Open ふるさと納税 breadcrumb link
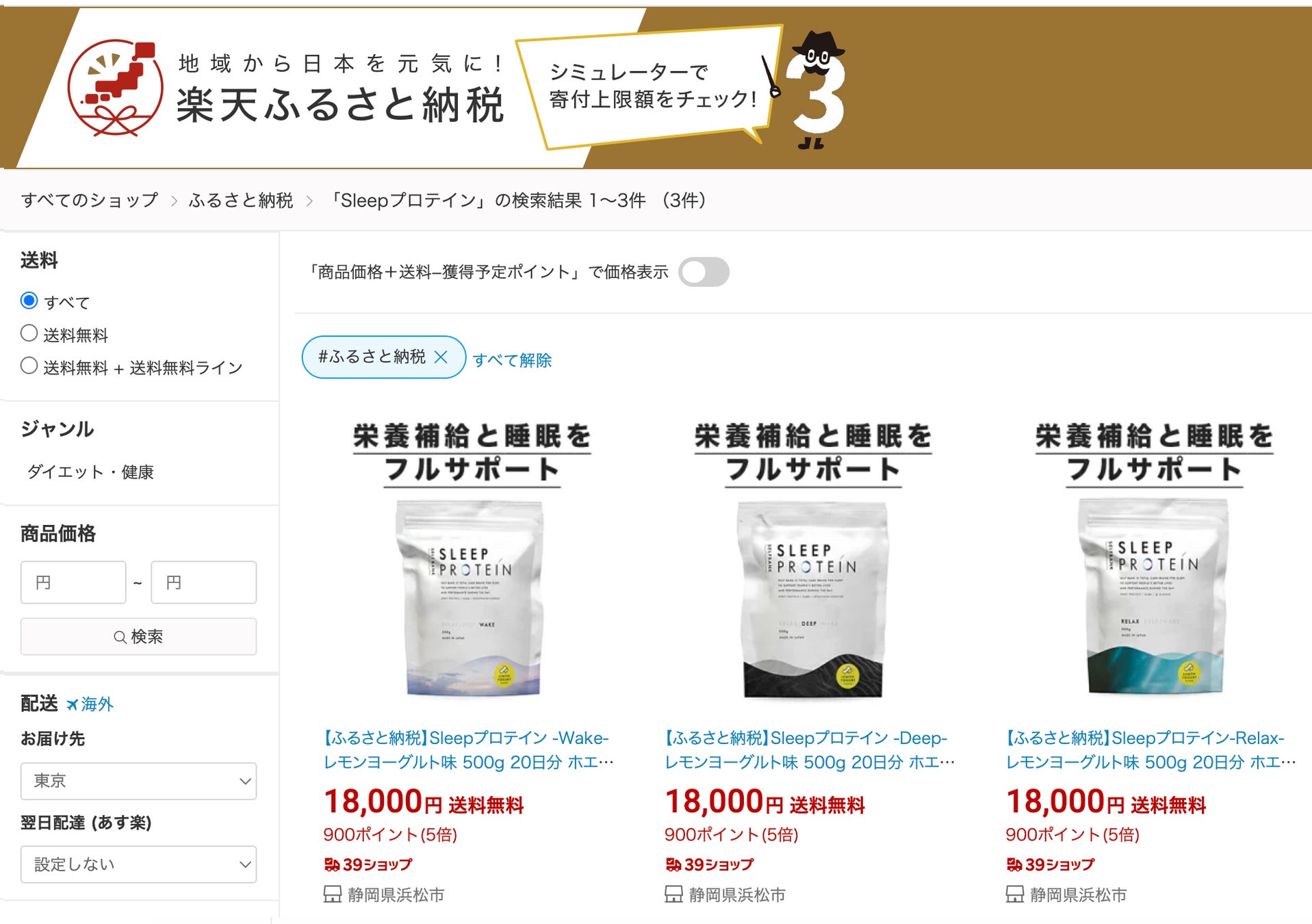 [x=241, y=201]
